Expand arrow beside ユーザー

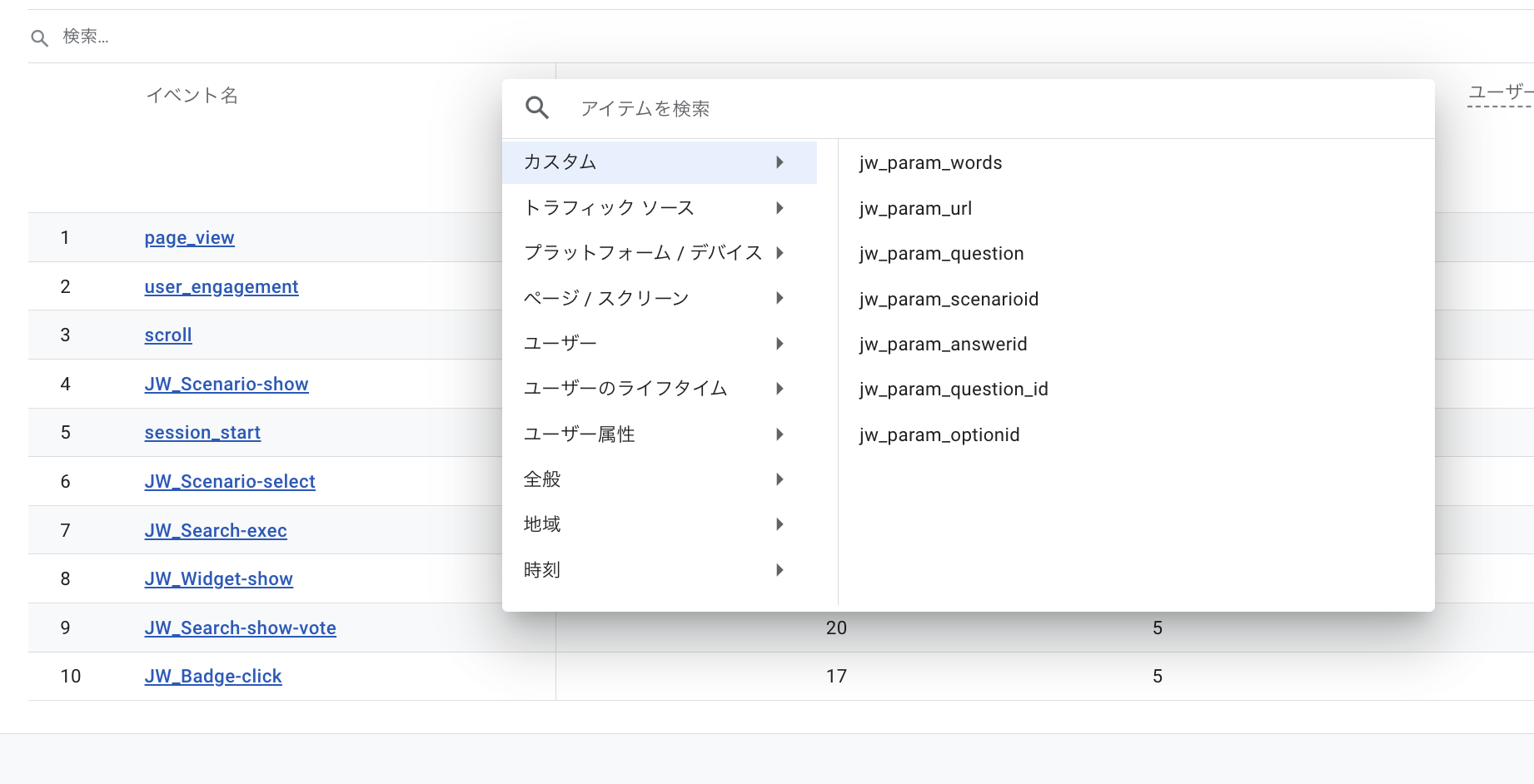[x=779, y=344]
